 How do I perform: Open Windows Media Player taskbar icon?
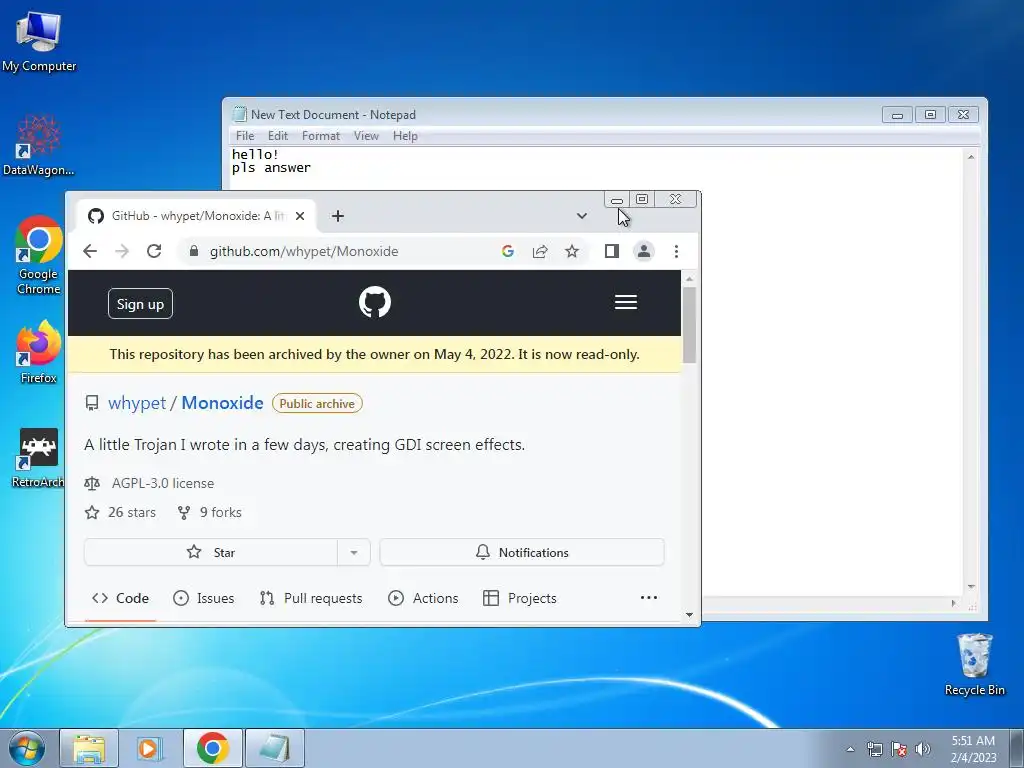pos(150,748)
